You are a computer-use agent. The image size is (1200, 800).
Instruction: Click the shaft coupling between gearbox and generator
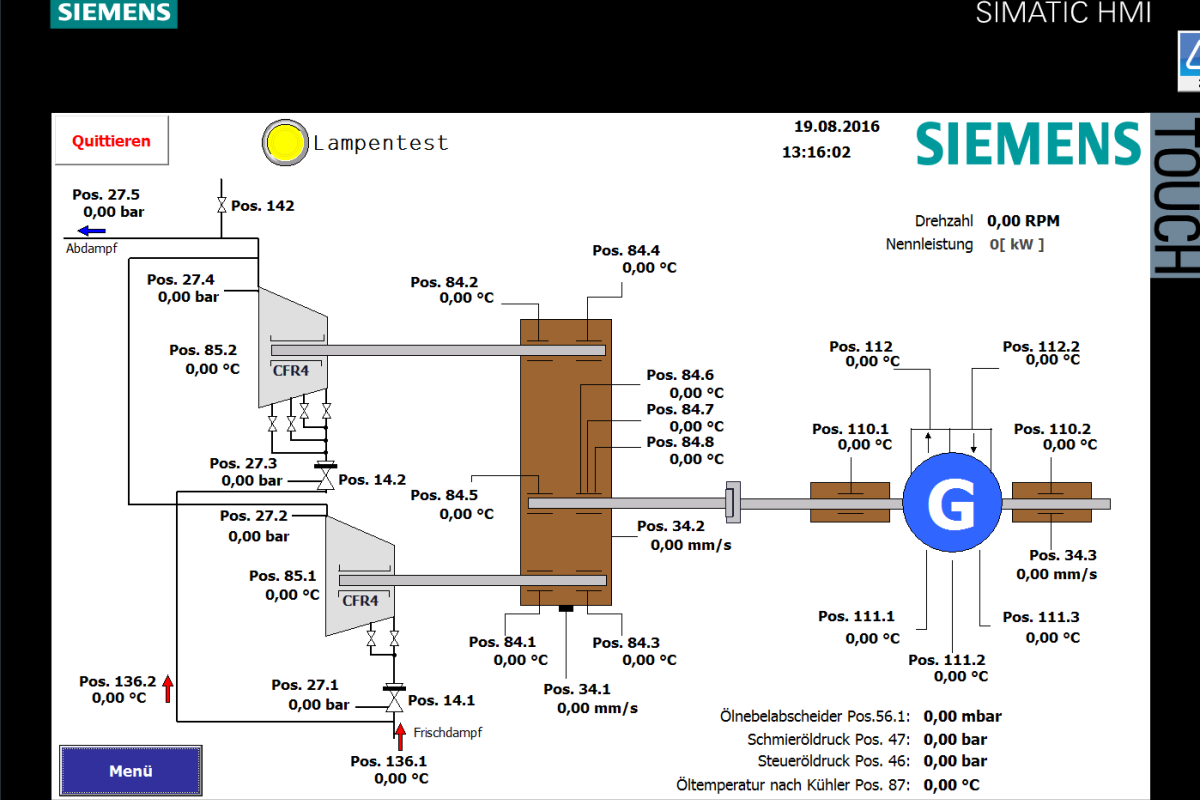(732, 503)
